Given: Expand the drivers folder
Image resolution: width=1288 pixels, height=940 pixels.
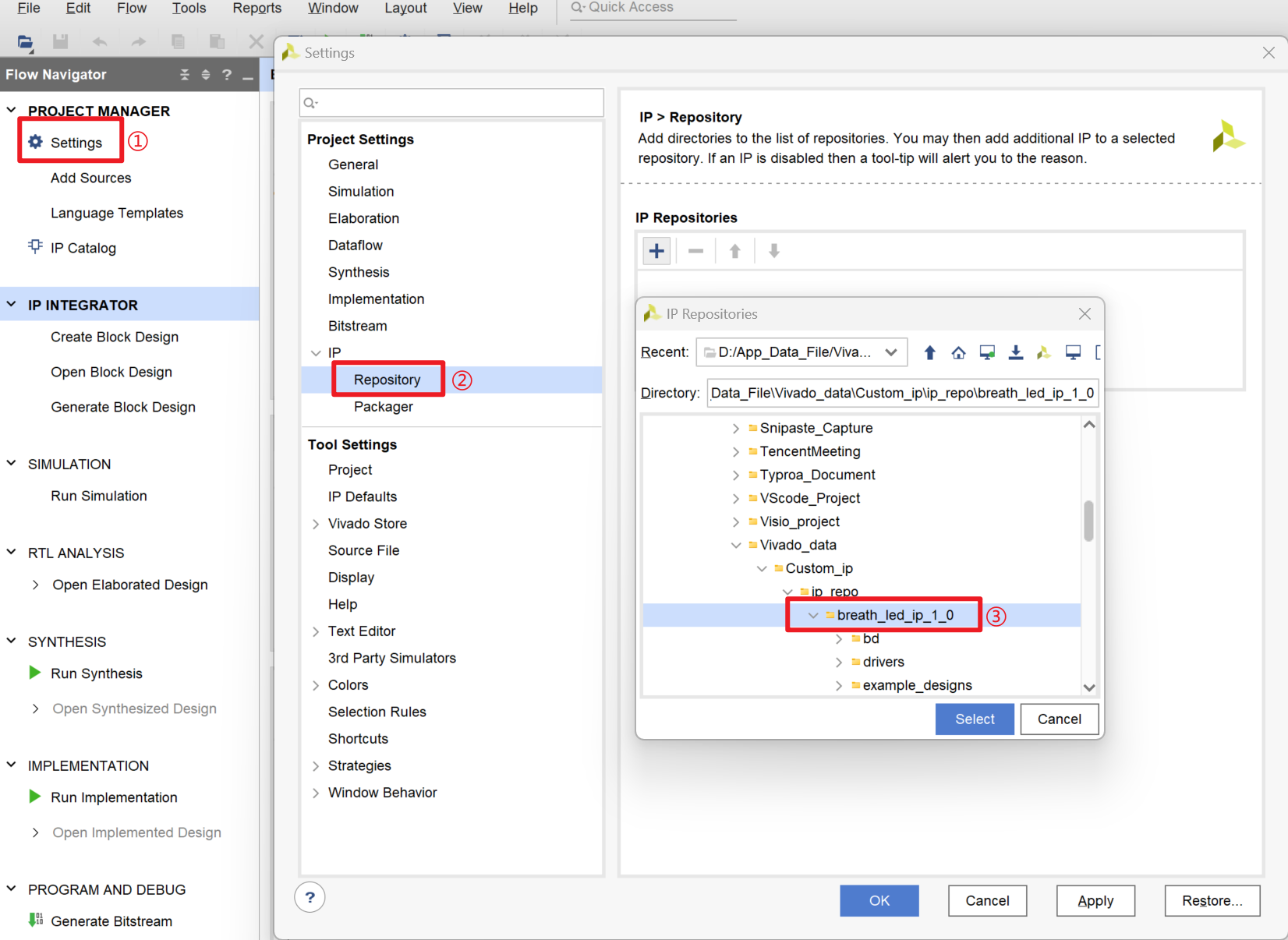Looking at the screenshot, I should [839, 662].
